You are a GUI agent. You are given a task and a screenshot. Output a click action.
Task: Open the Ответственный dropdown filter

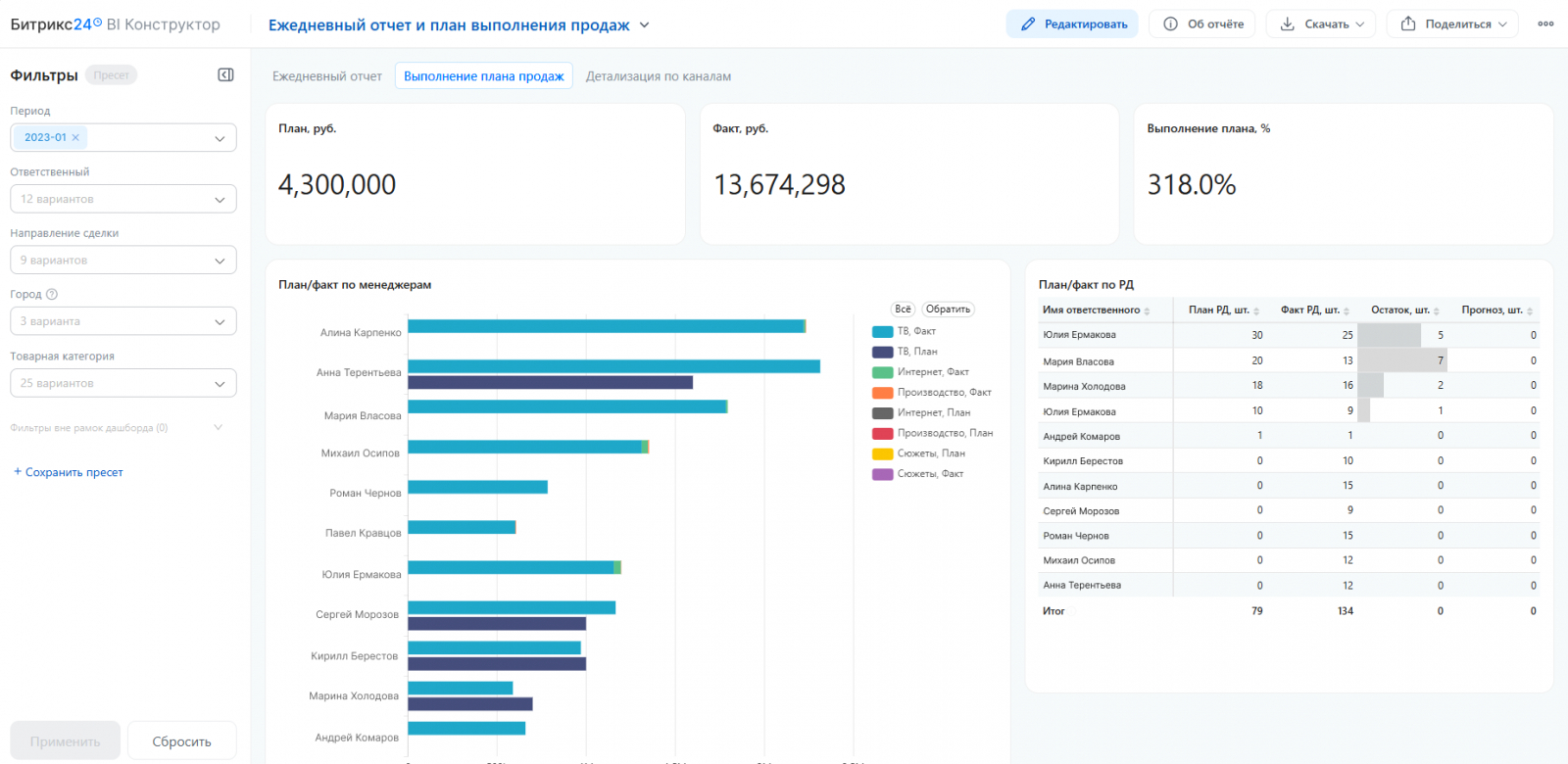123,199
